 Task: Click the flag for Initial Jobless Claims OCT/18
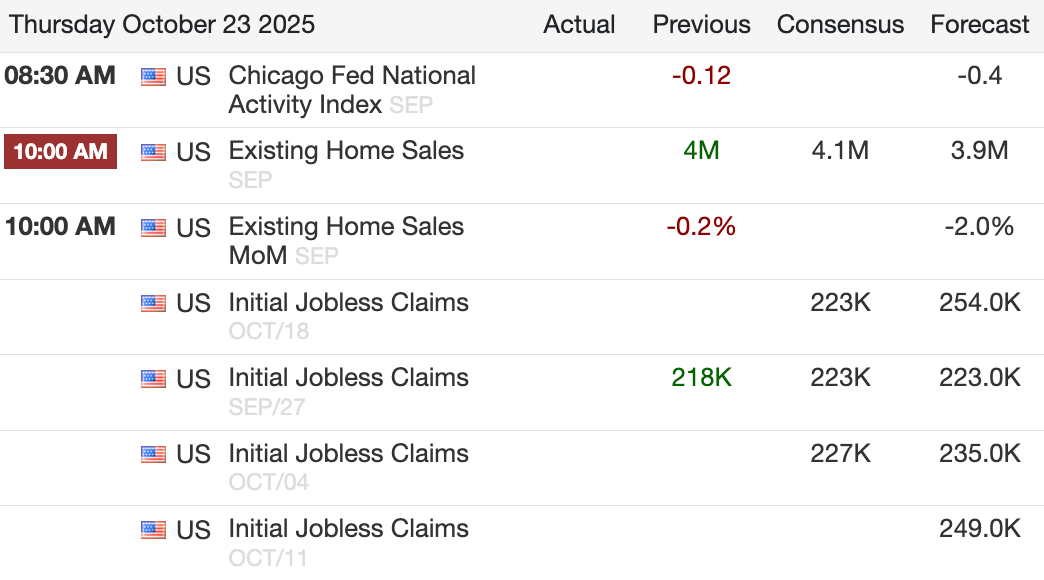pyautogui.click(x=153, y=303)
